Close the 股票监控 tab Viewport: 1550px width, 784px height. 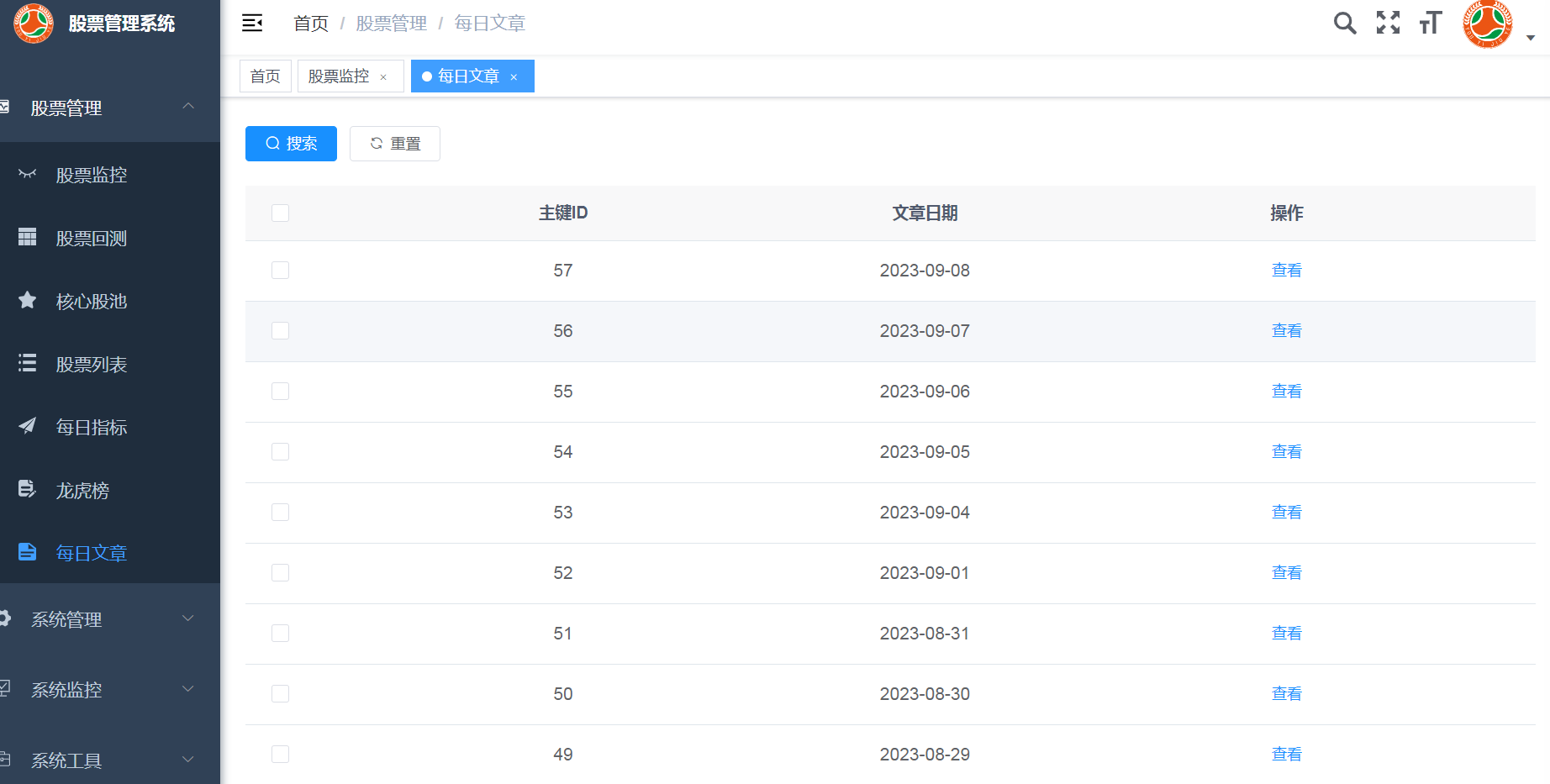(384, 77)
